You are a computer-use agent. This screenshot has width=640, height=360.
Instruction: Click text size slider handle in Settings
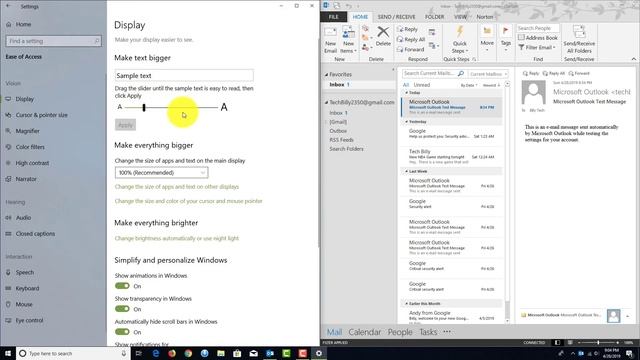click(x=144, y=107)
